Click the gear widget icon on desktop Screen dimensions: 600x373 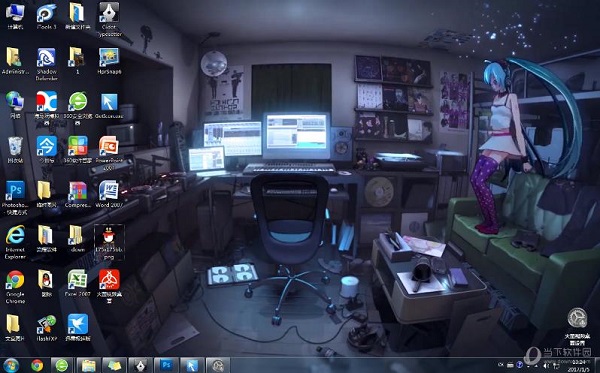pyautogui.click(x=577, y=318)
